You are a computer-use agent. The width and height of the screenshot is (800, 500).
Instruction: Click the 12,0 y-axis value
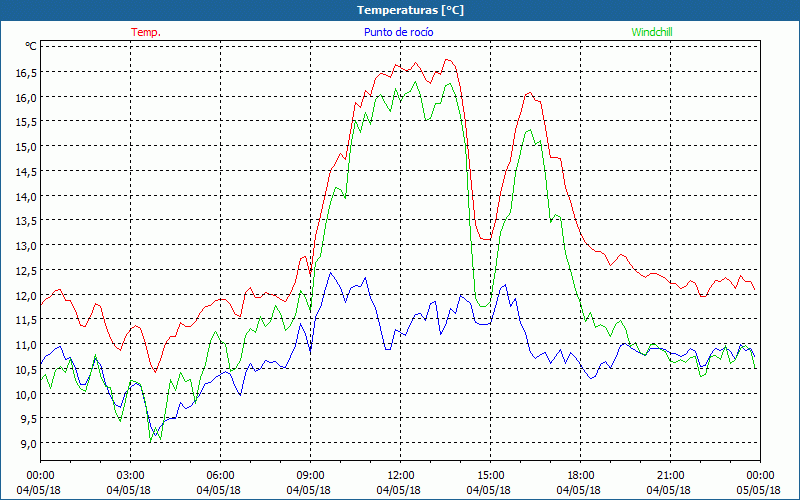(x=26, y=295)
